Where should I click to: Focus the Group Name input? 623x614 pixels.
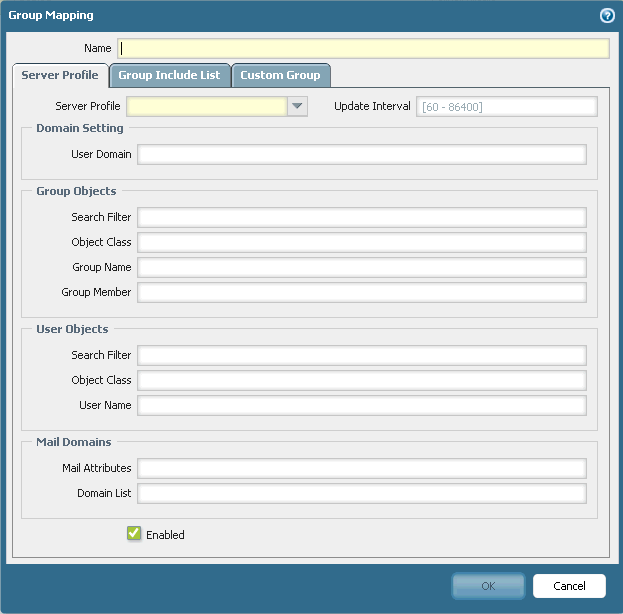pos(361,267)
